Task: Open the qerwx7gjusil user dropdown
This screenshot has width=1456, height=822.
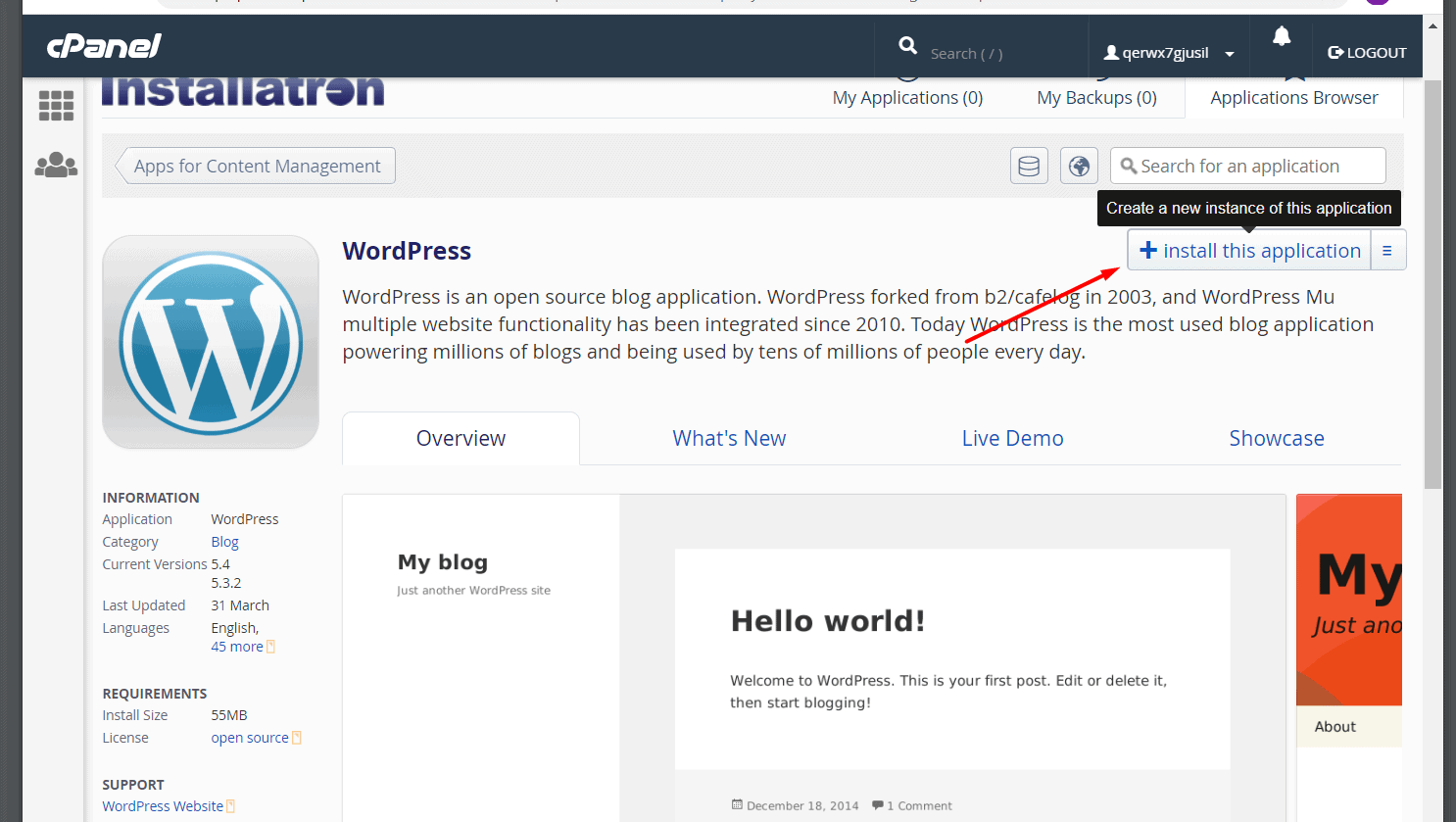Action: 1169,53
